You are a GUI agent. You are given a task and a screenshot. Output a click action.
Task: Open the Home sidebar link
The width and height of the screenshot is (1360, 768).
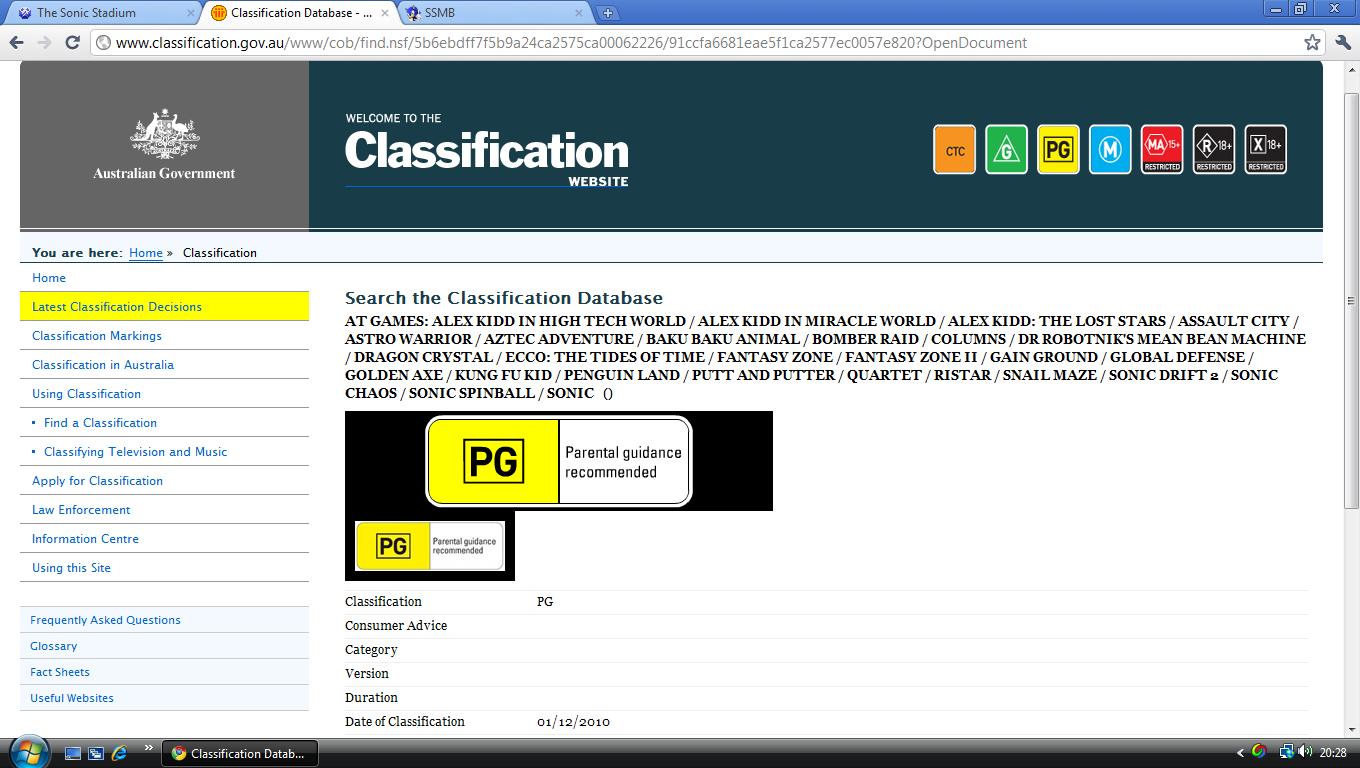49,278
